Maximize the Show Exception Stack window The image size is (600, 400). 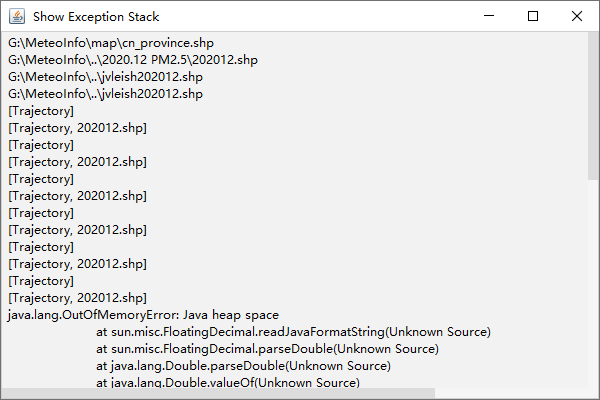[533, 16]
